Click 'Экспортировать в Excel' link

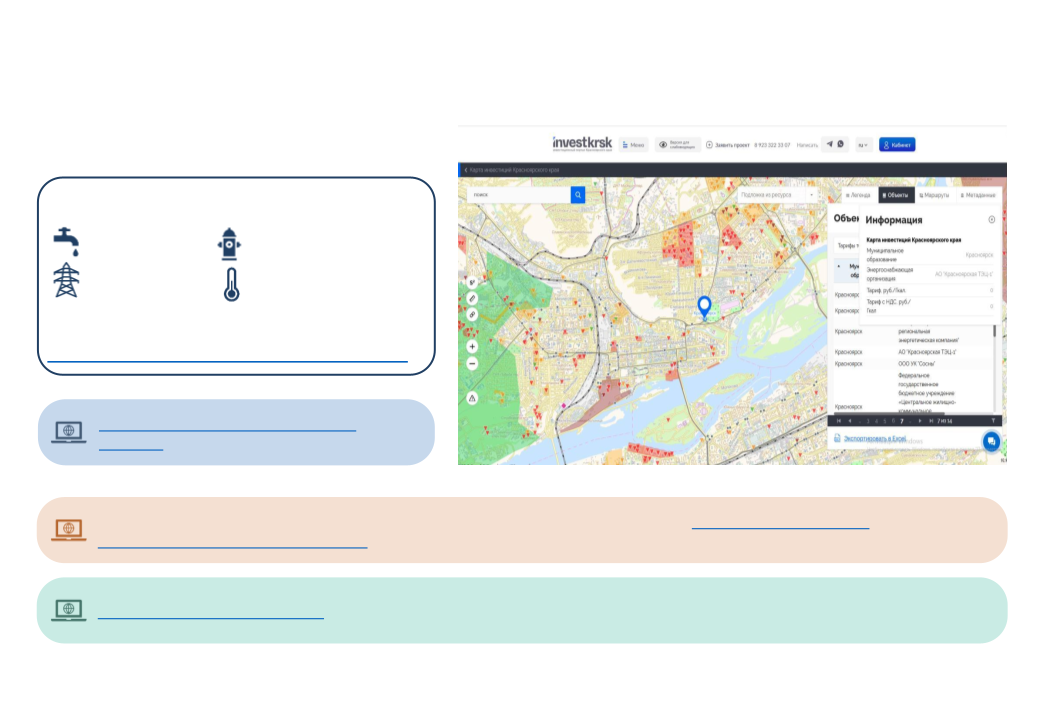tap(873, 438)
